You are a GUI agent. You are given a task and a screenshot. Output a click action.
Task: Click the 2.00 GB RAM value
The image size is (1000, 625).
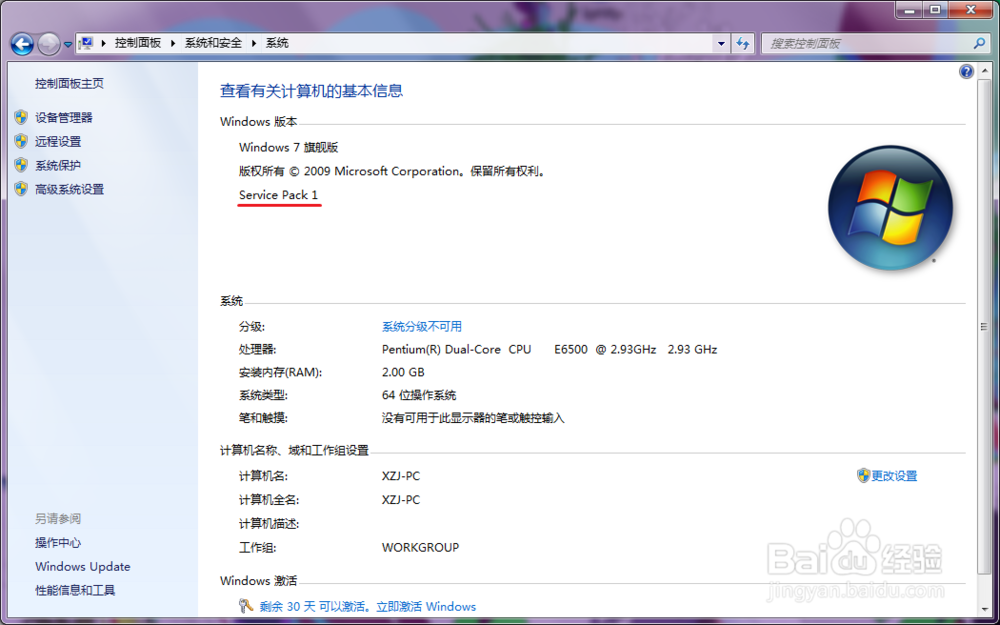pyautogui.click(x=403, y=372)
